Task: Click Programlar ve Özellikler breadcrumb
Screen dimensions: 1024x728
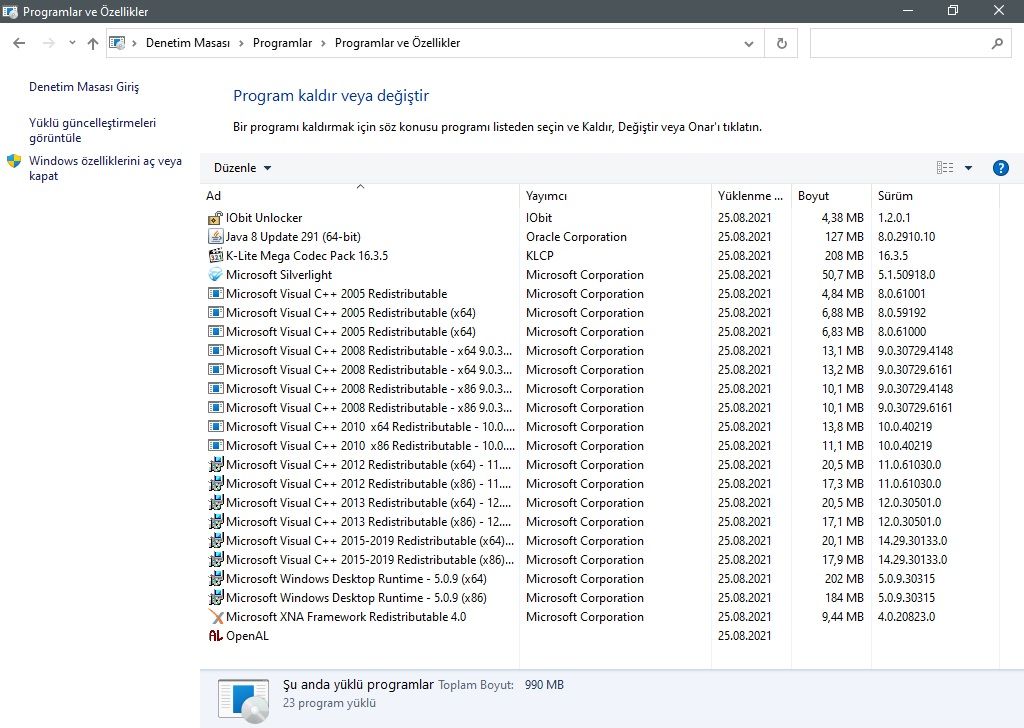Action: click(x=397, y=43)
